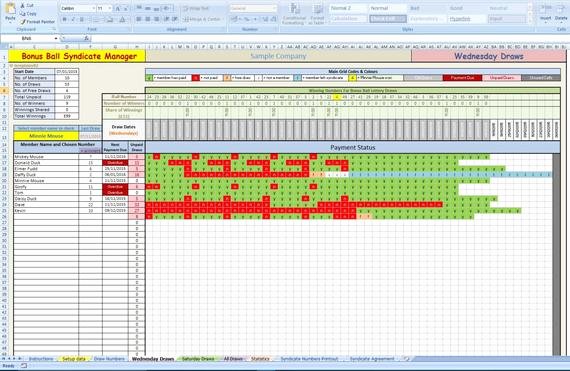The width and height of the screenshot is (570, 371).
Task: Open the Draw Numbers sheet tab
Action: (x=109, y=359)
